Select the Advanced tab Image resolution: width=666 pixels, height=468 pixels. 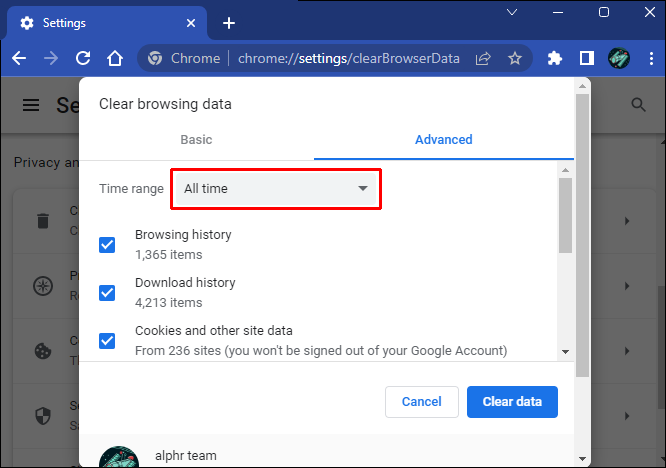pyautogui.click(x=444, y=140)
